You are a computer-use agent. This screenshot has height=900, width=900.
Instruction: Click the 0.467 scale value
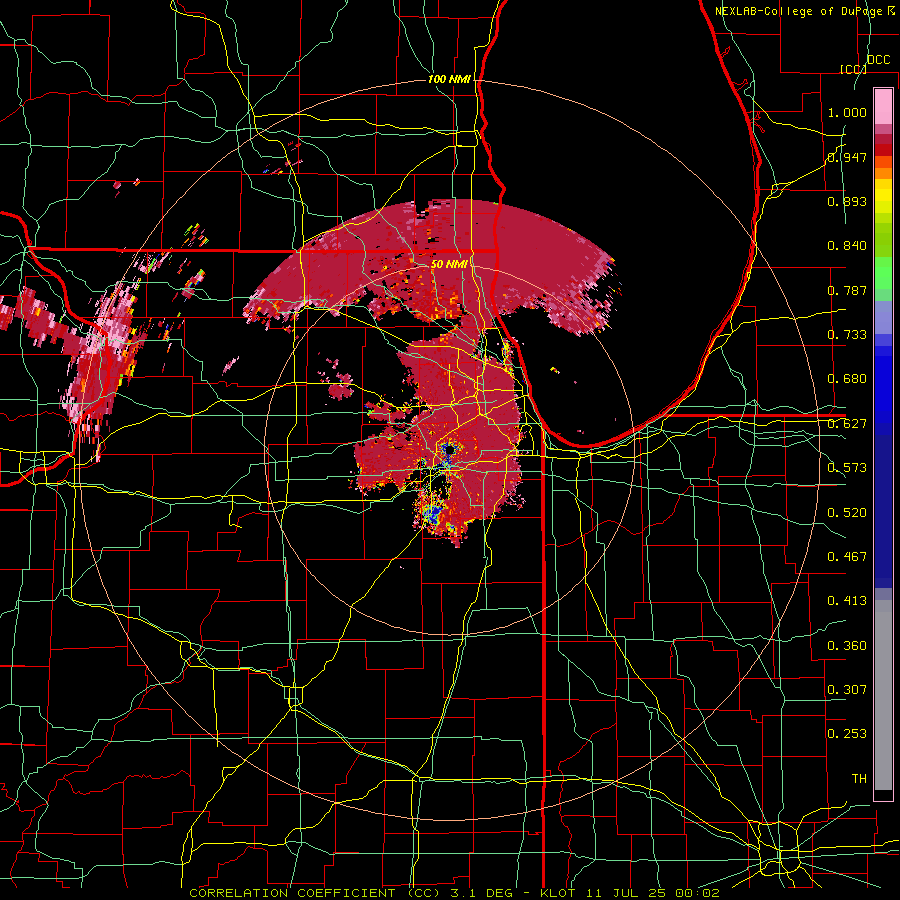(x=847, y=557)
